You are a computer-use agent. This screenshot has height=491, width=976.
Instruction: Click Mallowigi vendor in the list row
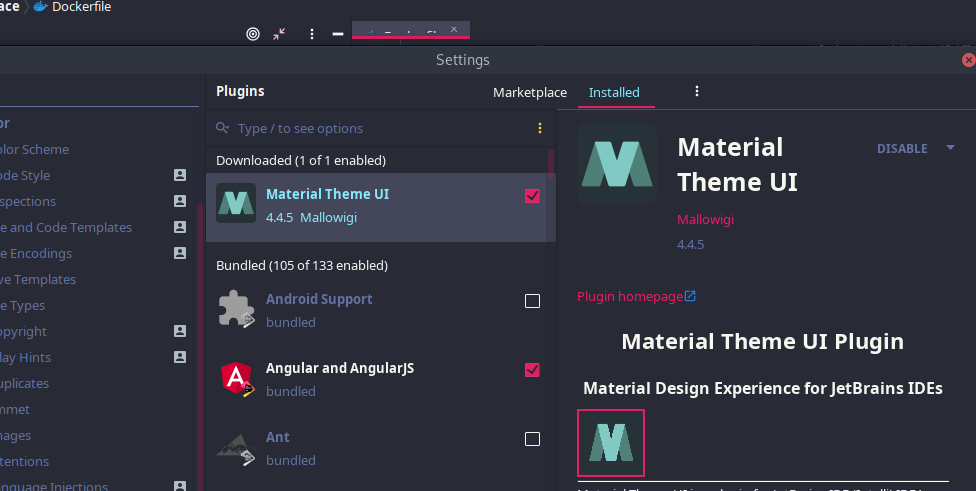(x=328, y=218)
